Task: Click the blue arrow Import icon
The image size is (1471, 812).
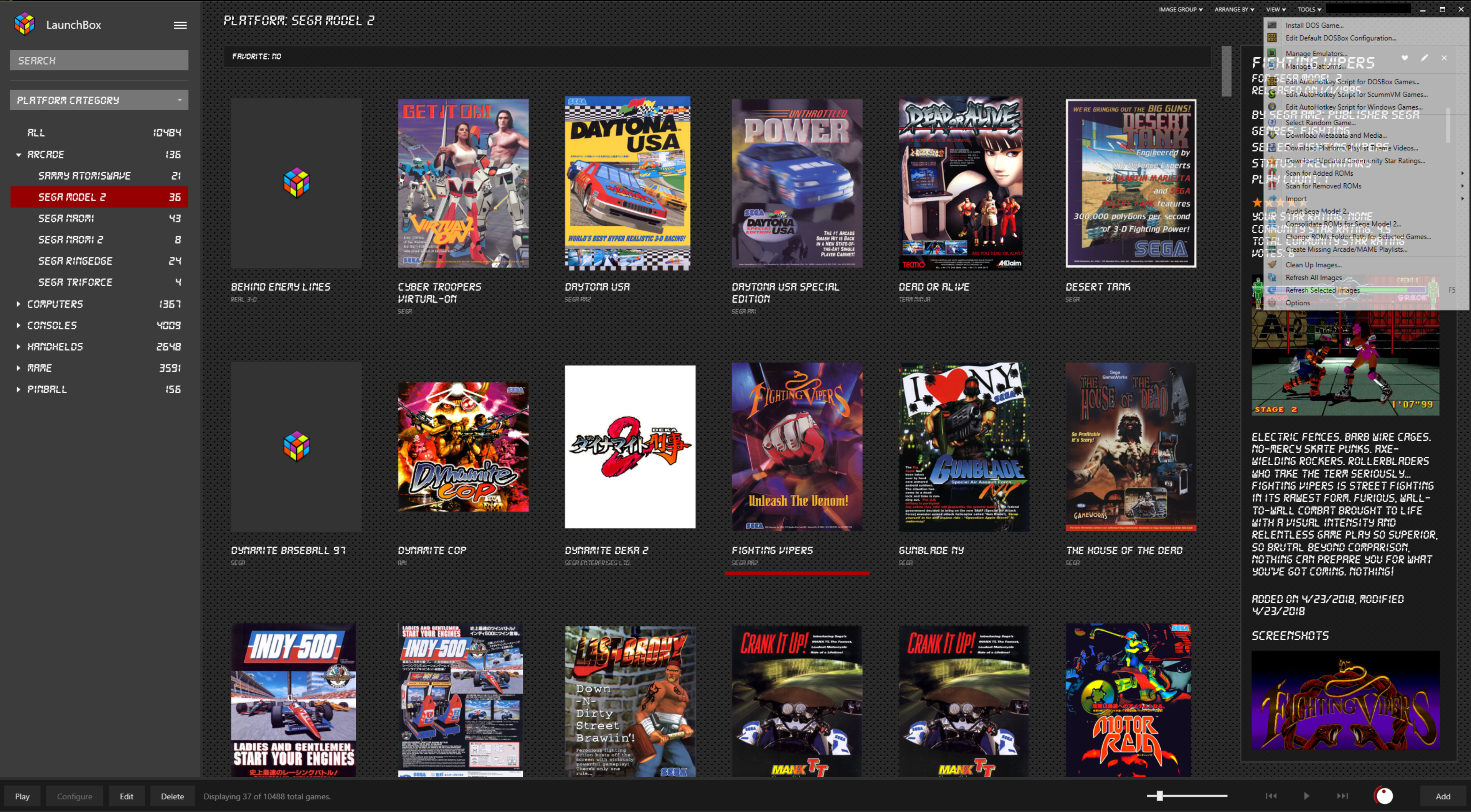Action: pyautogui.click(x=1272, y=199)
